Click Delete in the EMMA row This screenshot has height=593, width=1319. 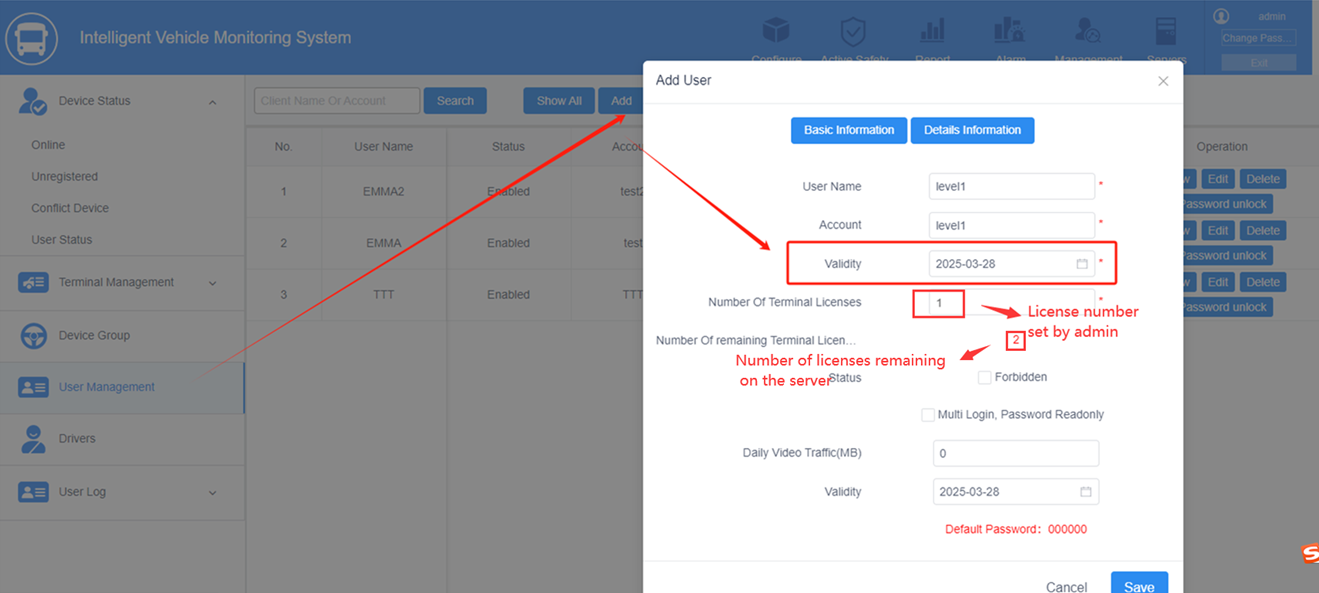(1262, 231)
